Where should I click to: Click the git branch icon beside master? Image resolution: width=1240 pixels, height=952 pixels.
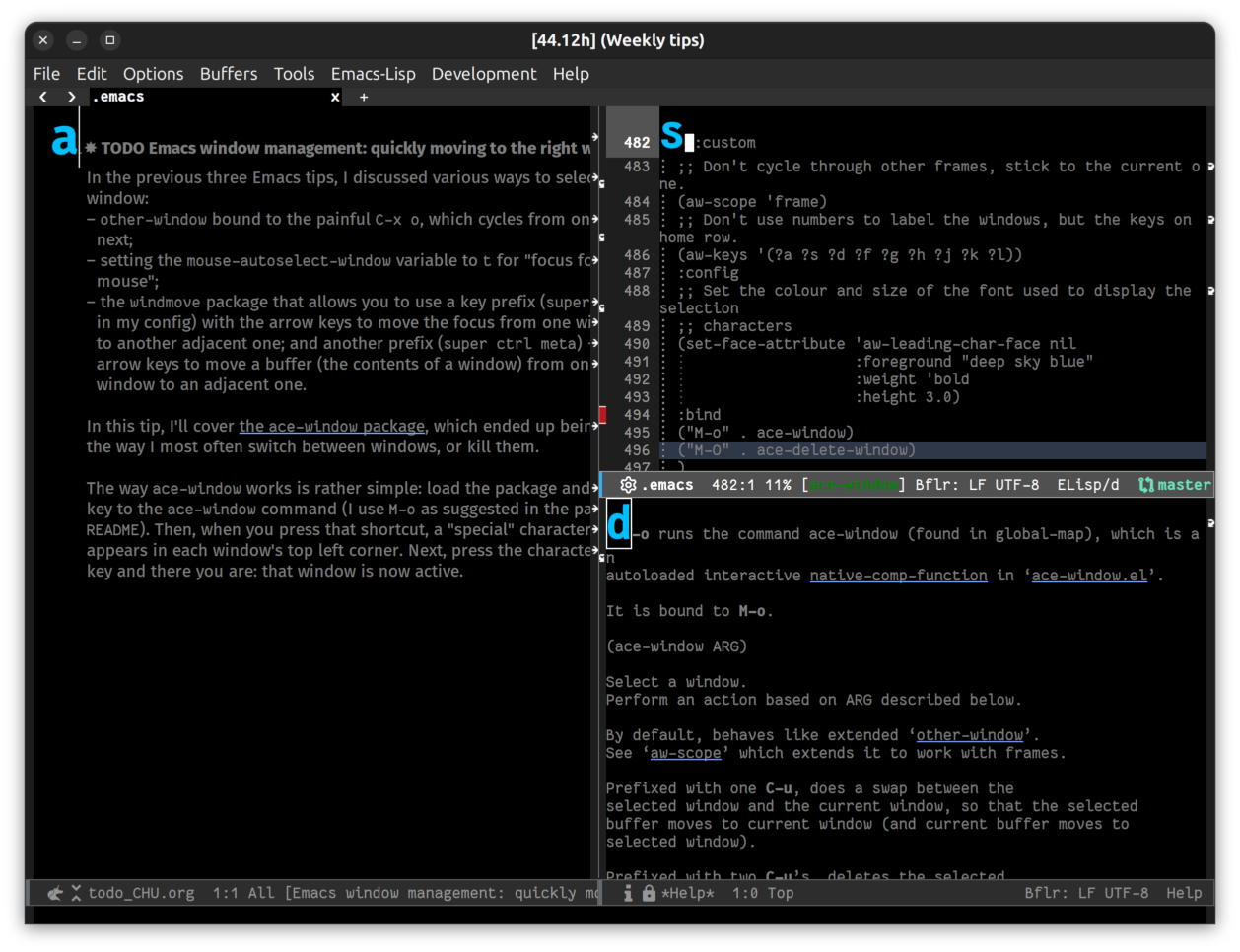1146,485
